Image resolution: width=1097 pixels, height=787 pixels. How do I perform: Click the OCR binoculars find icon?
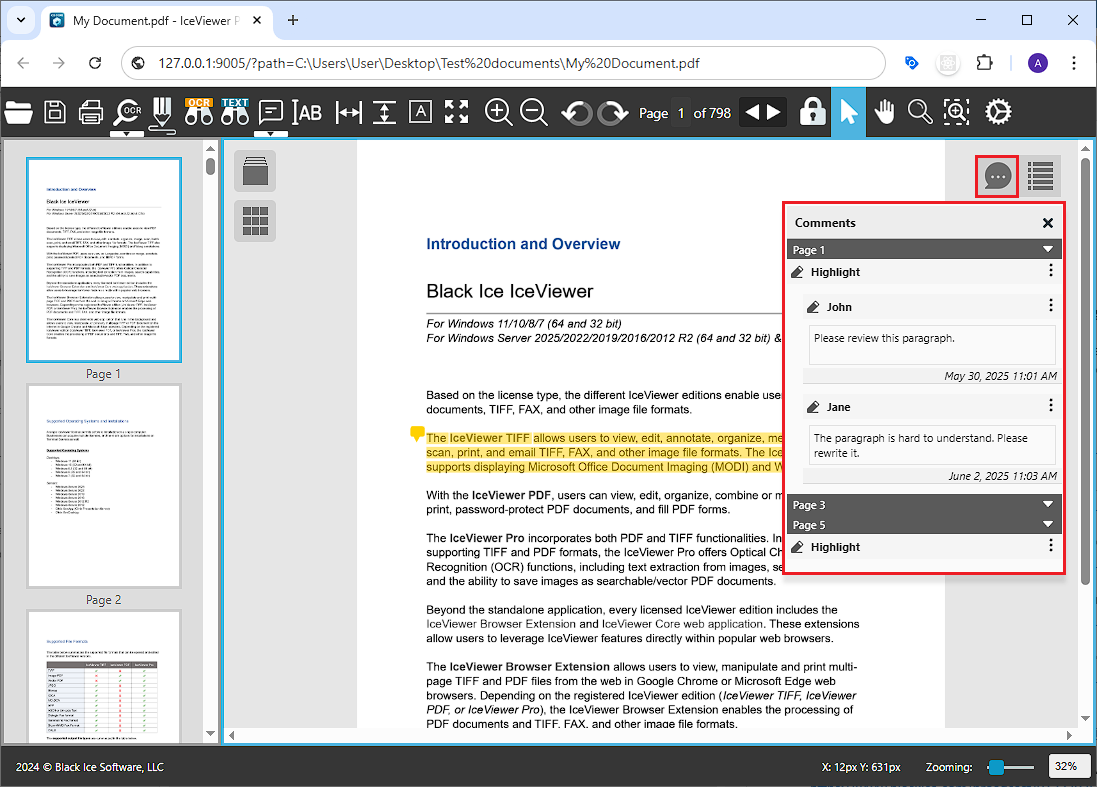[199, 112]
